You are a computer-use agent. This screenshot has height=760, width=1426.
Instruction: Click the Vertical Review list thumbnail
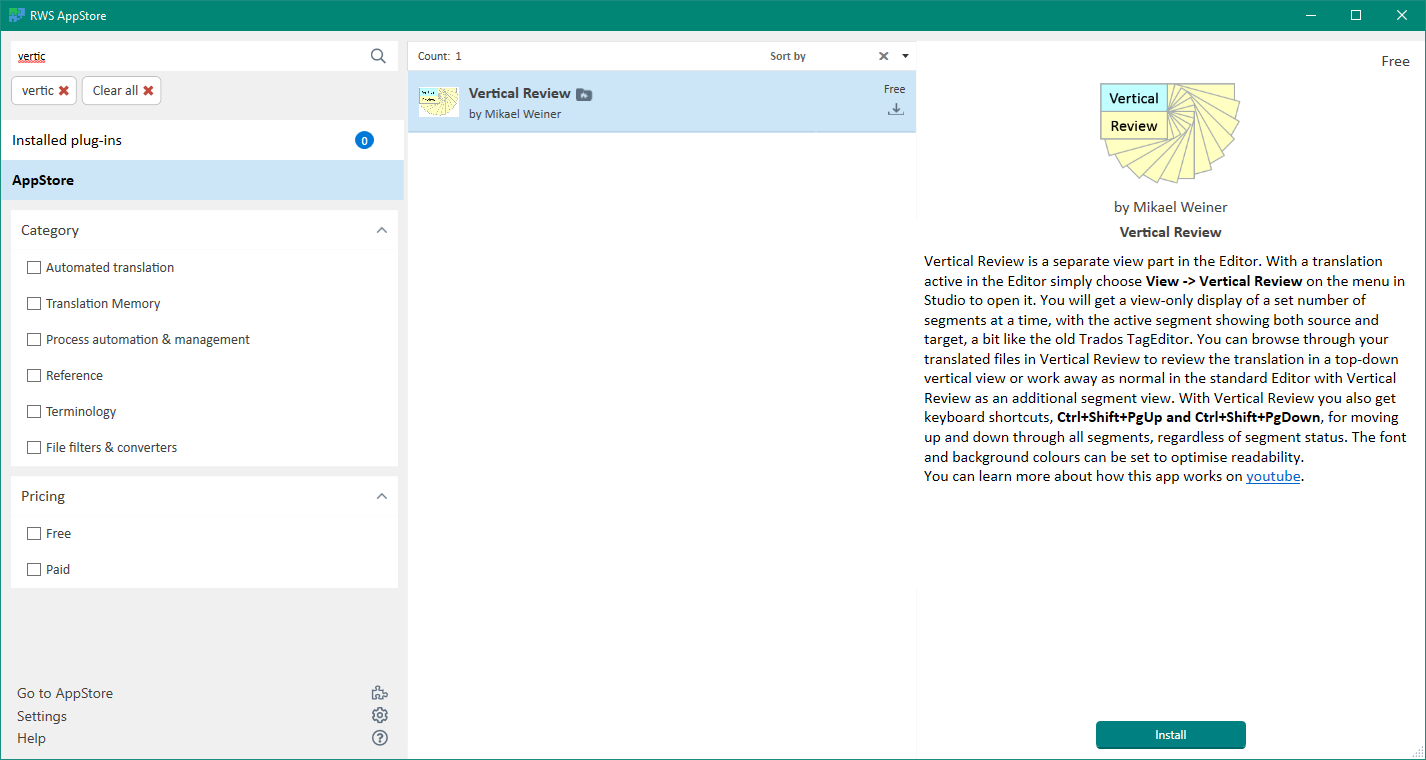pyautogui.click(x=438, y=102)
